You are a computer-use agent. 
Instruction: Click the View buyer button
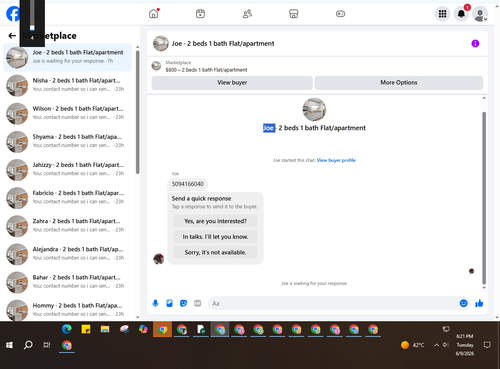(x=232, y=83)
